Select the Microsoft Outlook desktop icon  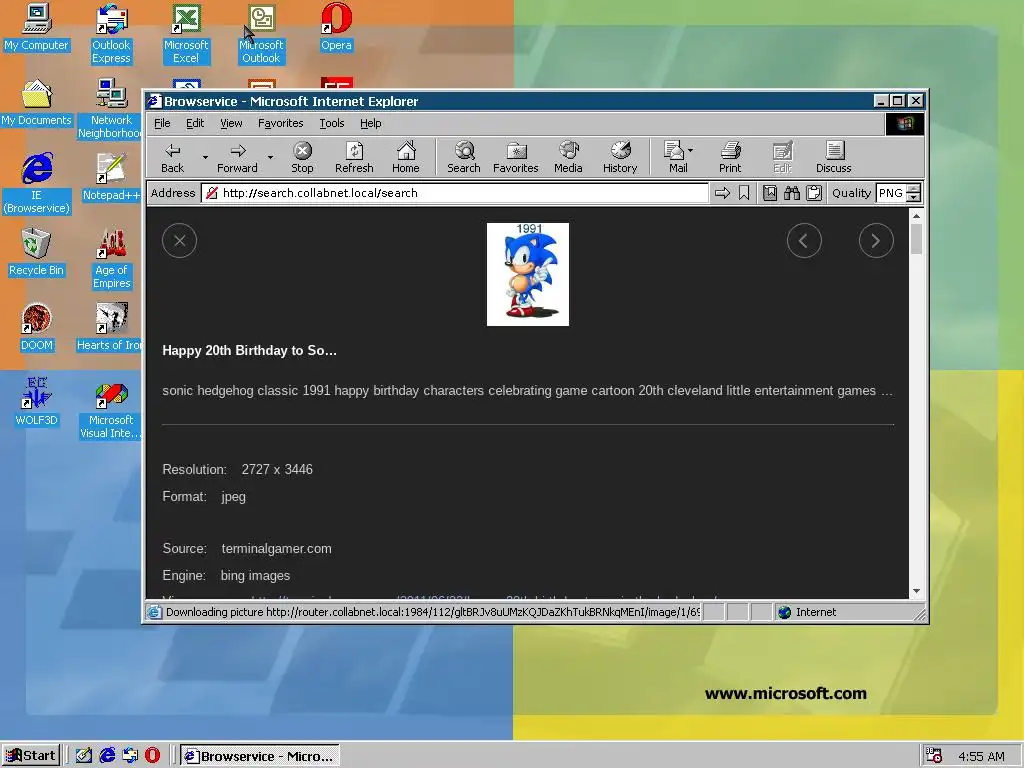[x=261, y=34]
